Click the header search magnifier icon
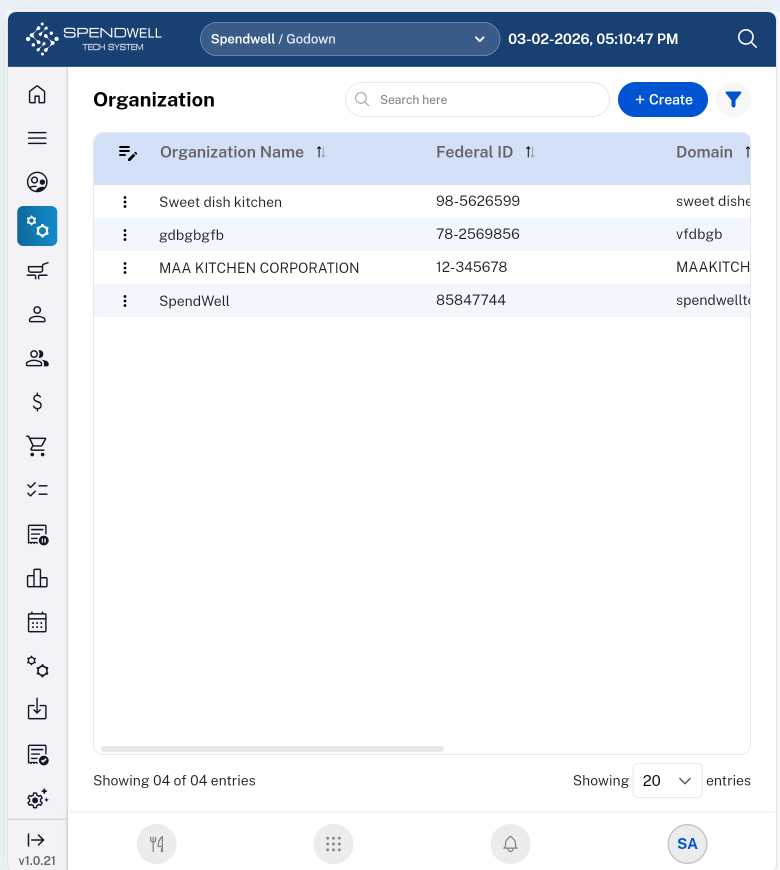The height and width of the screenshot is (870, 780). click(x=747, y=39)
